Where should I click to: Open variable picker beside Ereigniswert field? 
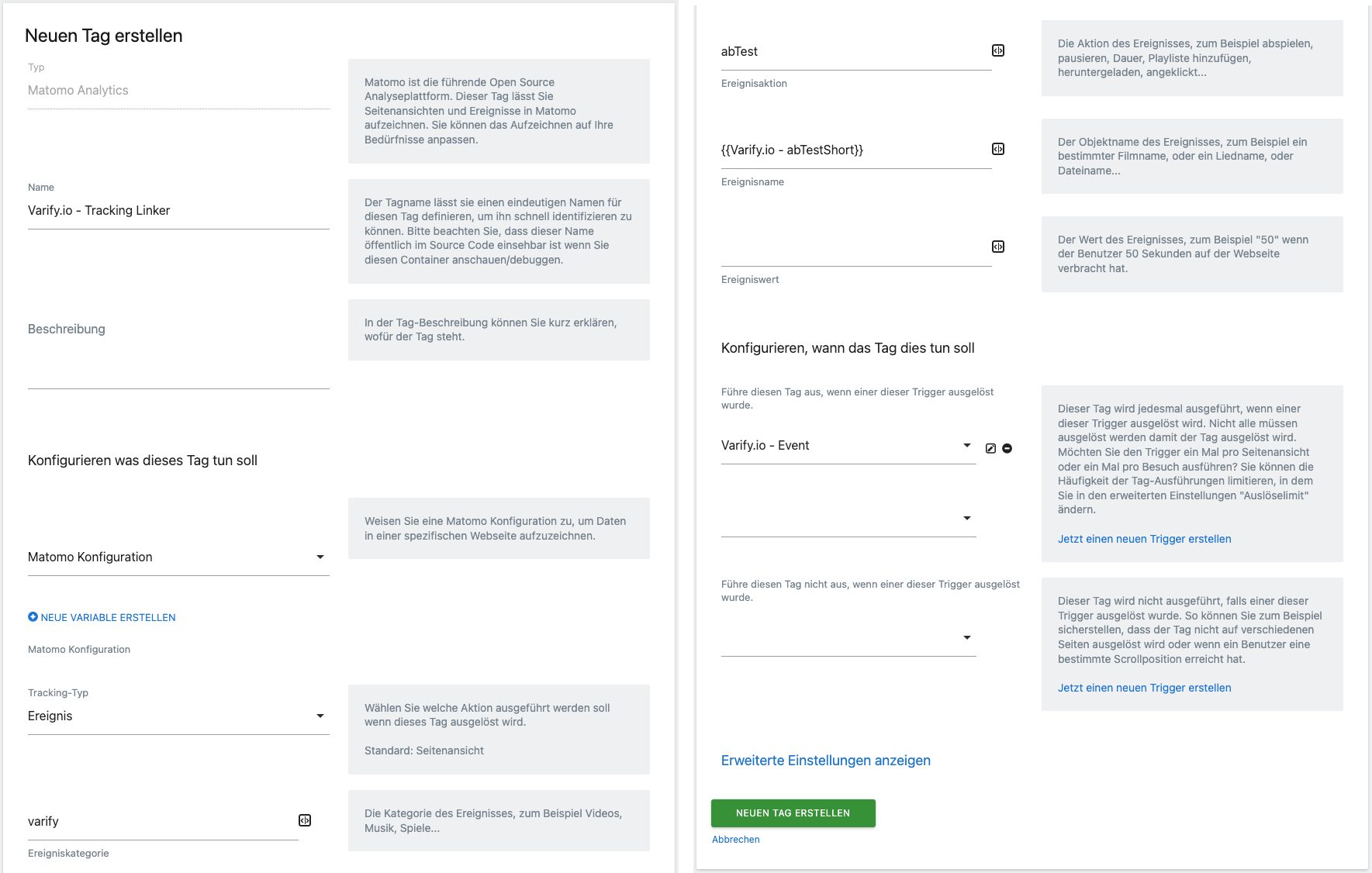998,247
